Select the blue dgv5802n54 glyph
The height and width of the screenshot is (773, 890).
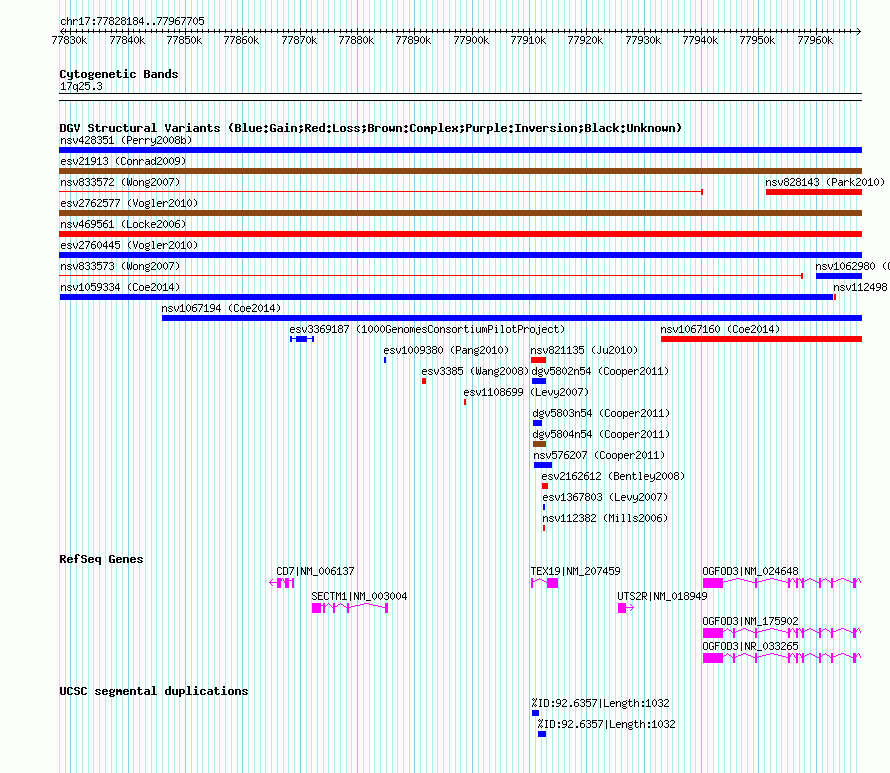539,381
